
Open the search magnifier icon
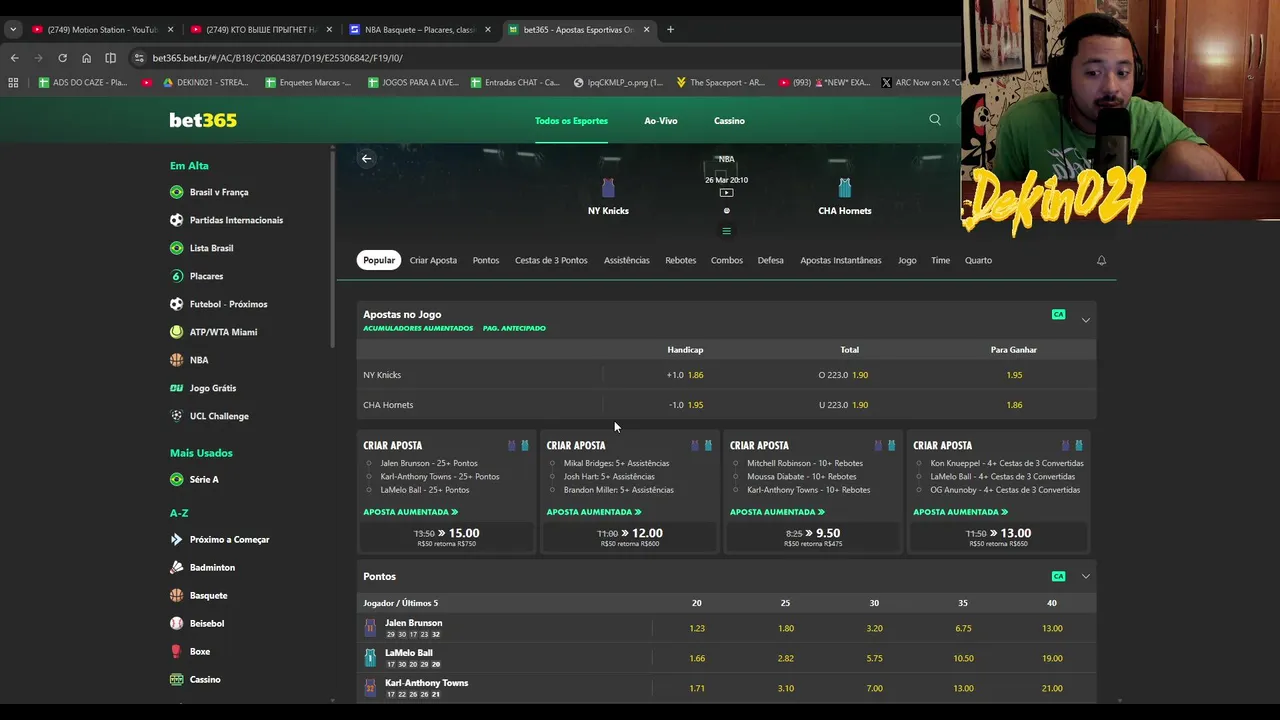click(x=935, y=120)
